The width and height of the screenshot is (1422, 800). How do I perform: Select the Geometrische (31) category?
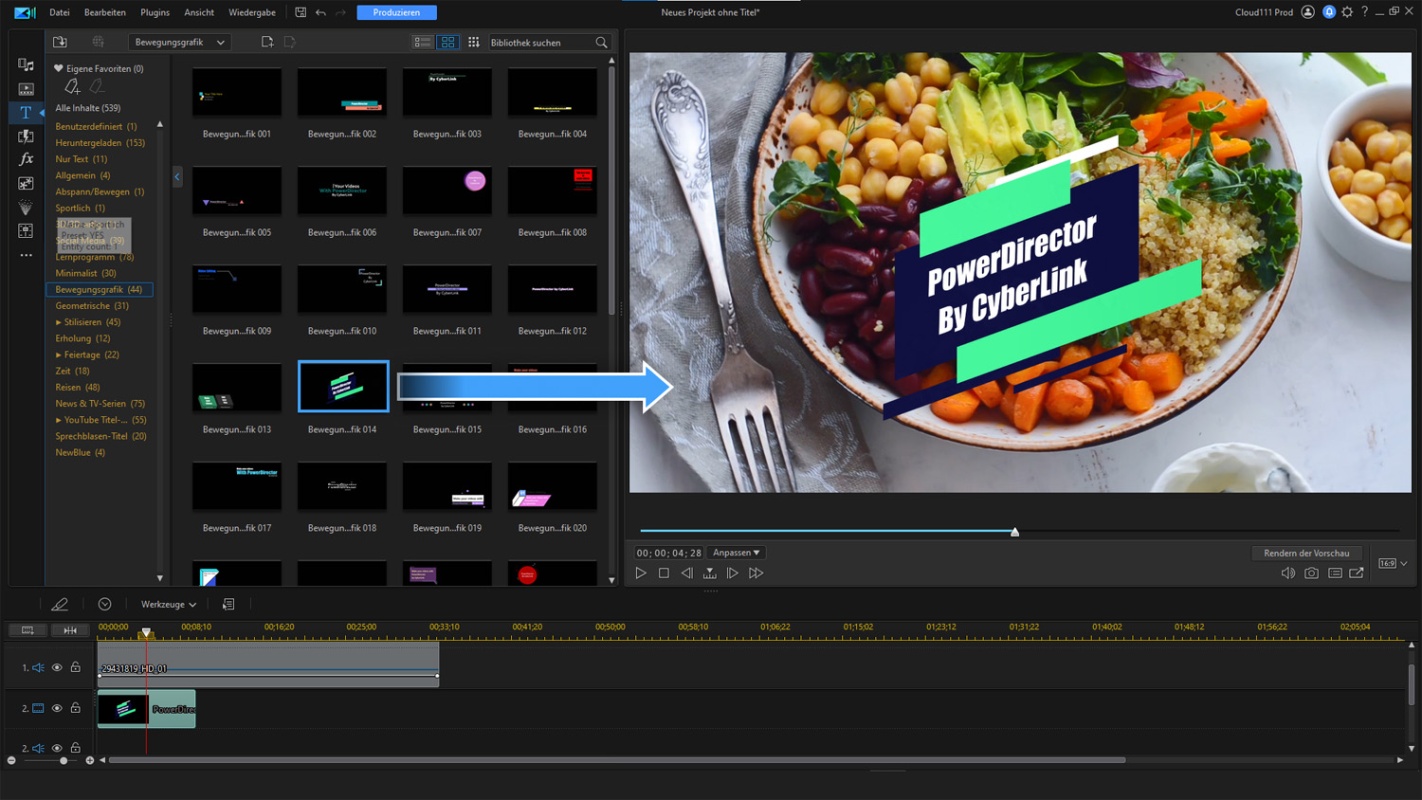(92, 306)
